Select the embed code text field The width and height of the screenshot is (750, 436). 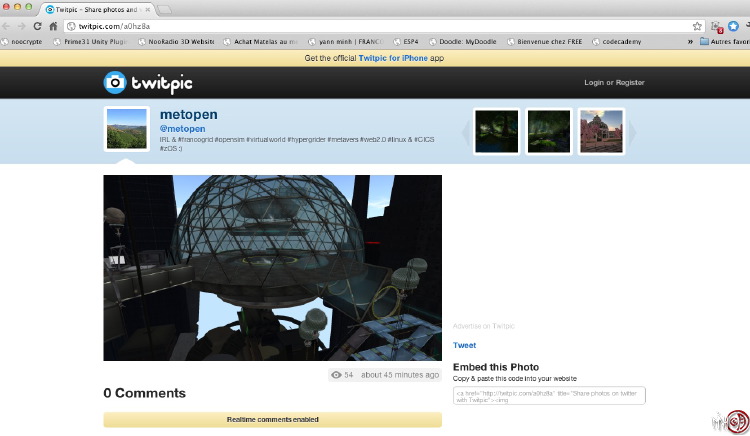549,396
